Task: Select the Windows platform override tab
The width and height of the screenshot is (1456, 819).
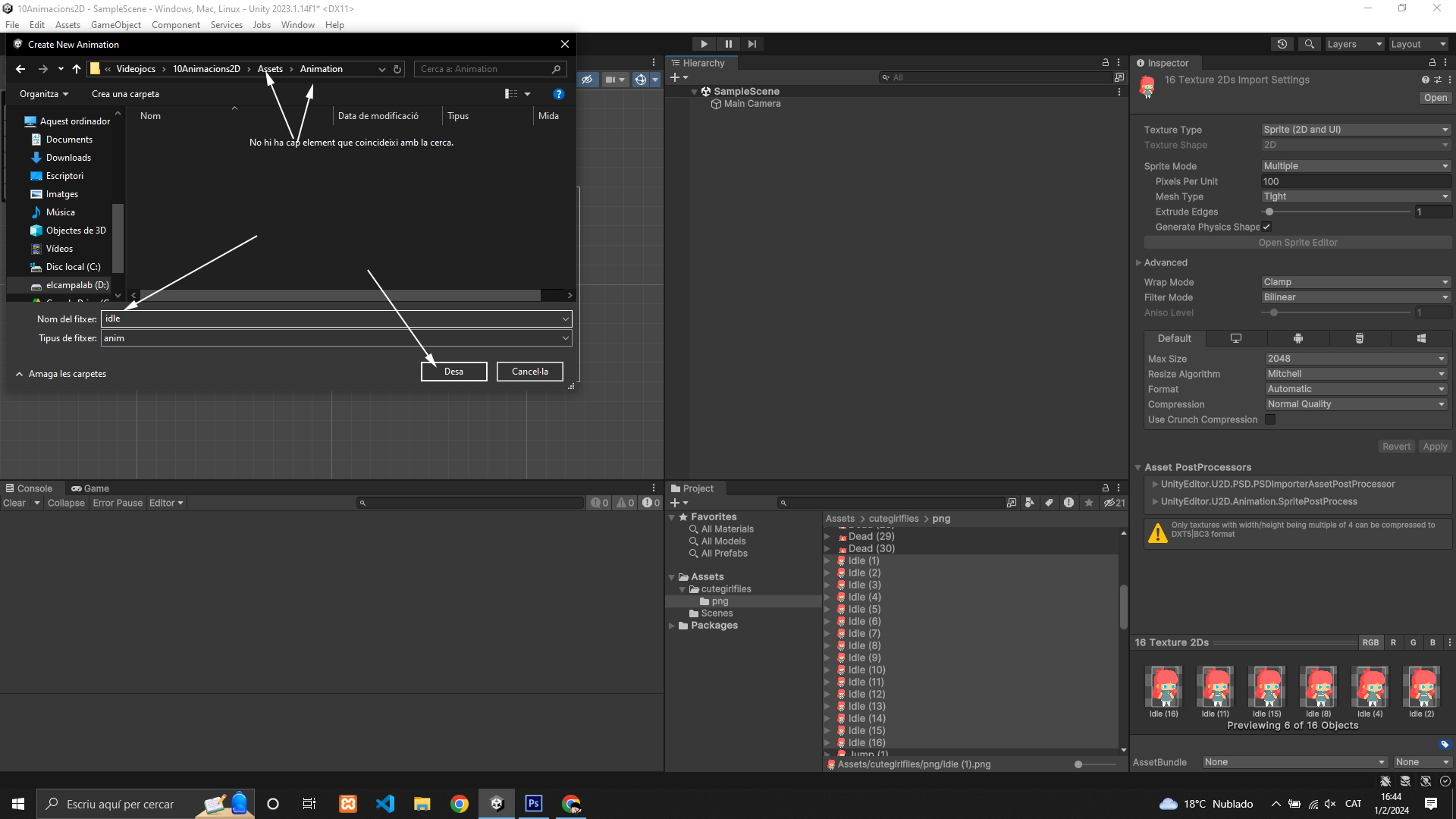Action: [x=1420, y=338]
